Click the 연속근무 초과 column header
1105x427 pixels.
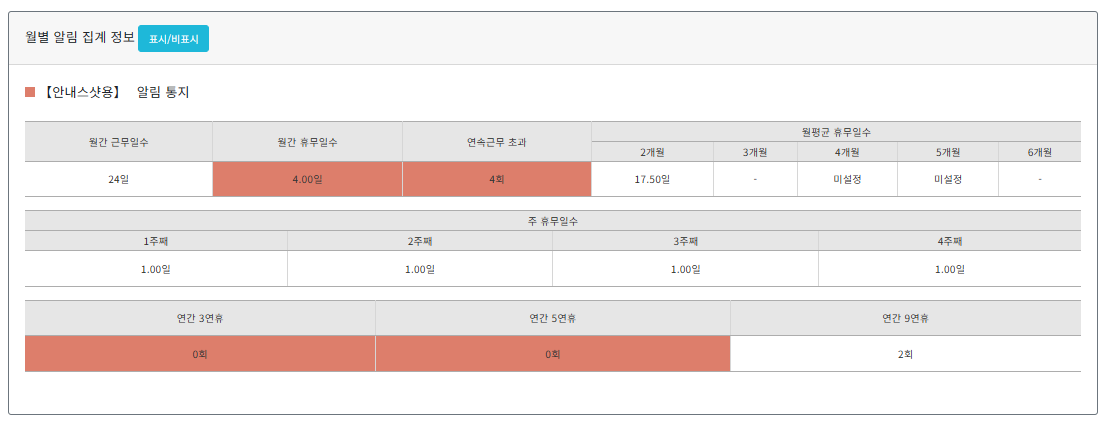pos(497,142)
